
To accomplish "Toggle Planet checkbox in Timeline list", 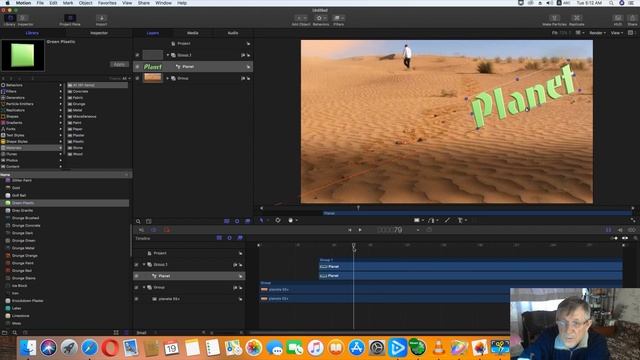I will [136, 276].
